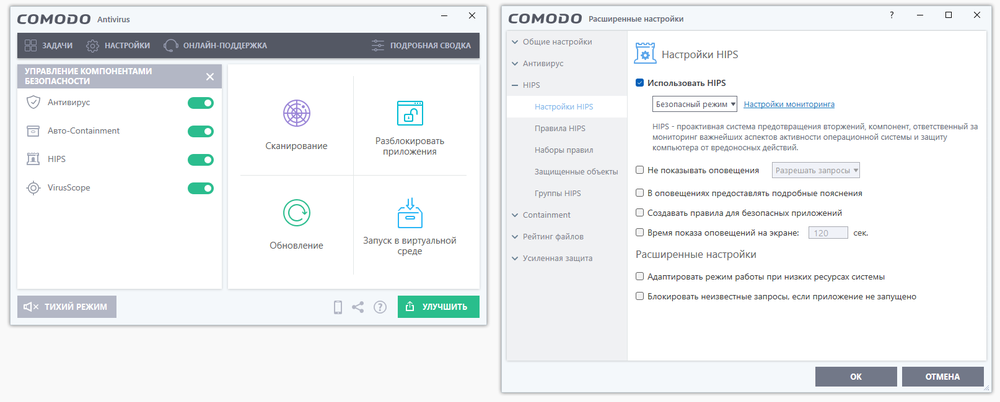Click the Обновление tile label
This screenshot has width=1000, height=402.
(x=296, y=246)
